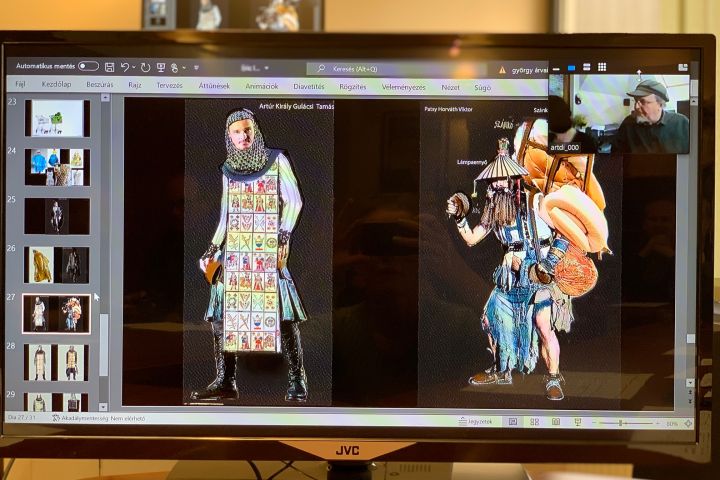Click the Lámpaernyő label on slide

(x=472, y=162)
